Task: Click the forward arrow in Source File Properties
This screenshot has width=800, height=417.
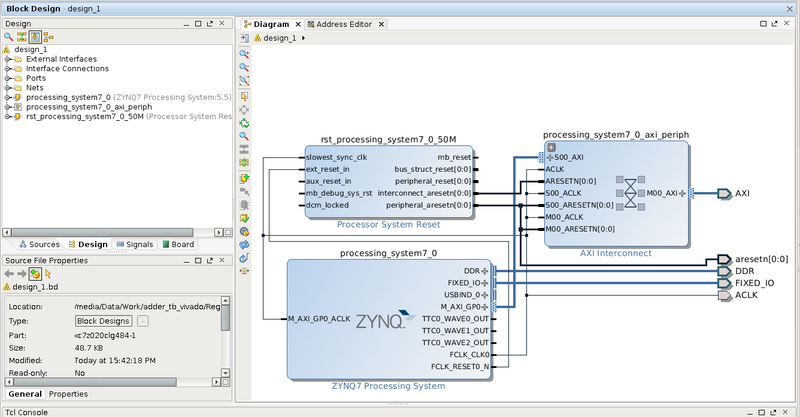Action: tap(22, 273)
